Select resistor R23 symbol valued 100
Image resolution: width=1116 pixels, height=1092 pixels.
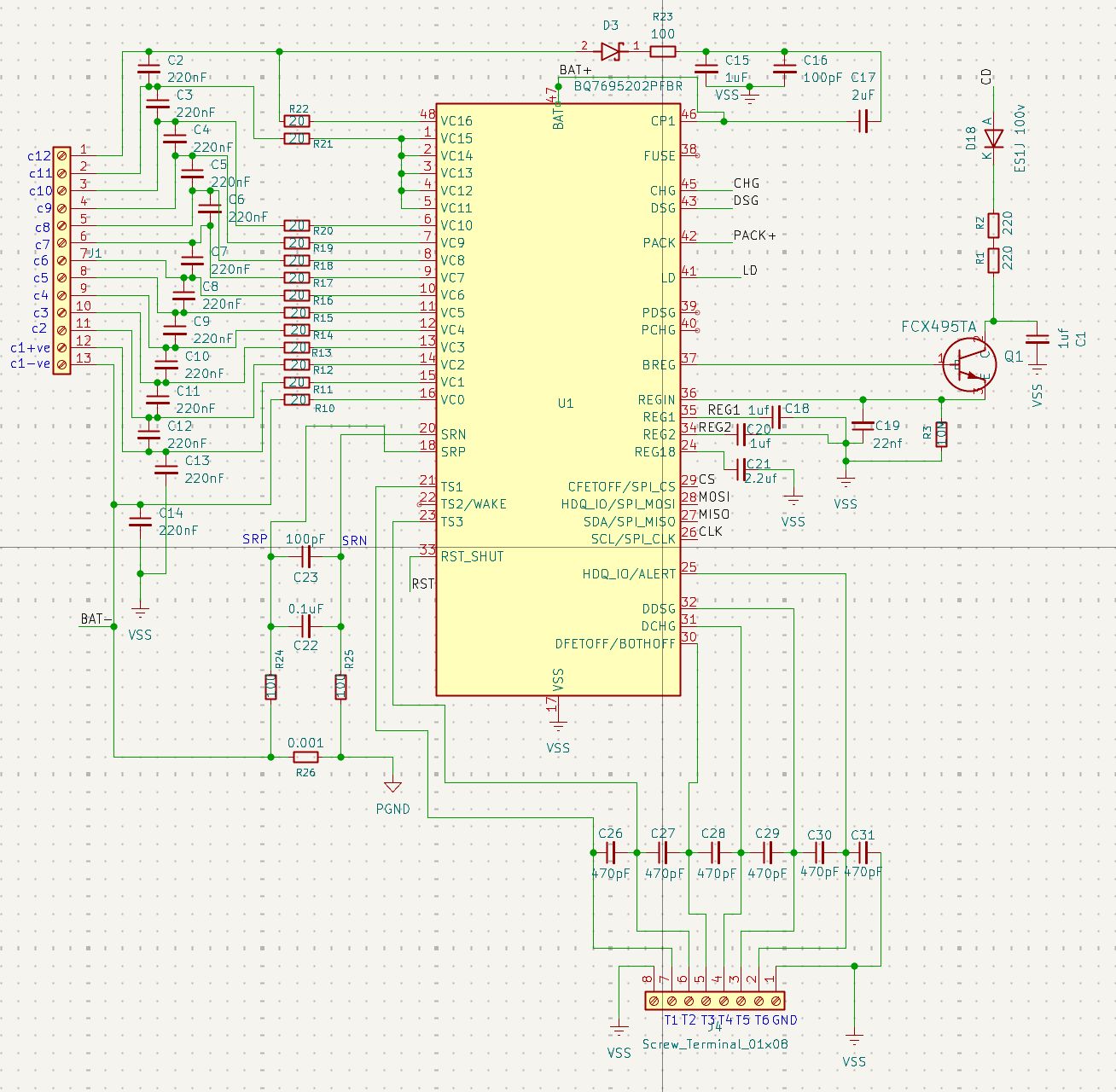(x=663, y=51)
